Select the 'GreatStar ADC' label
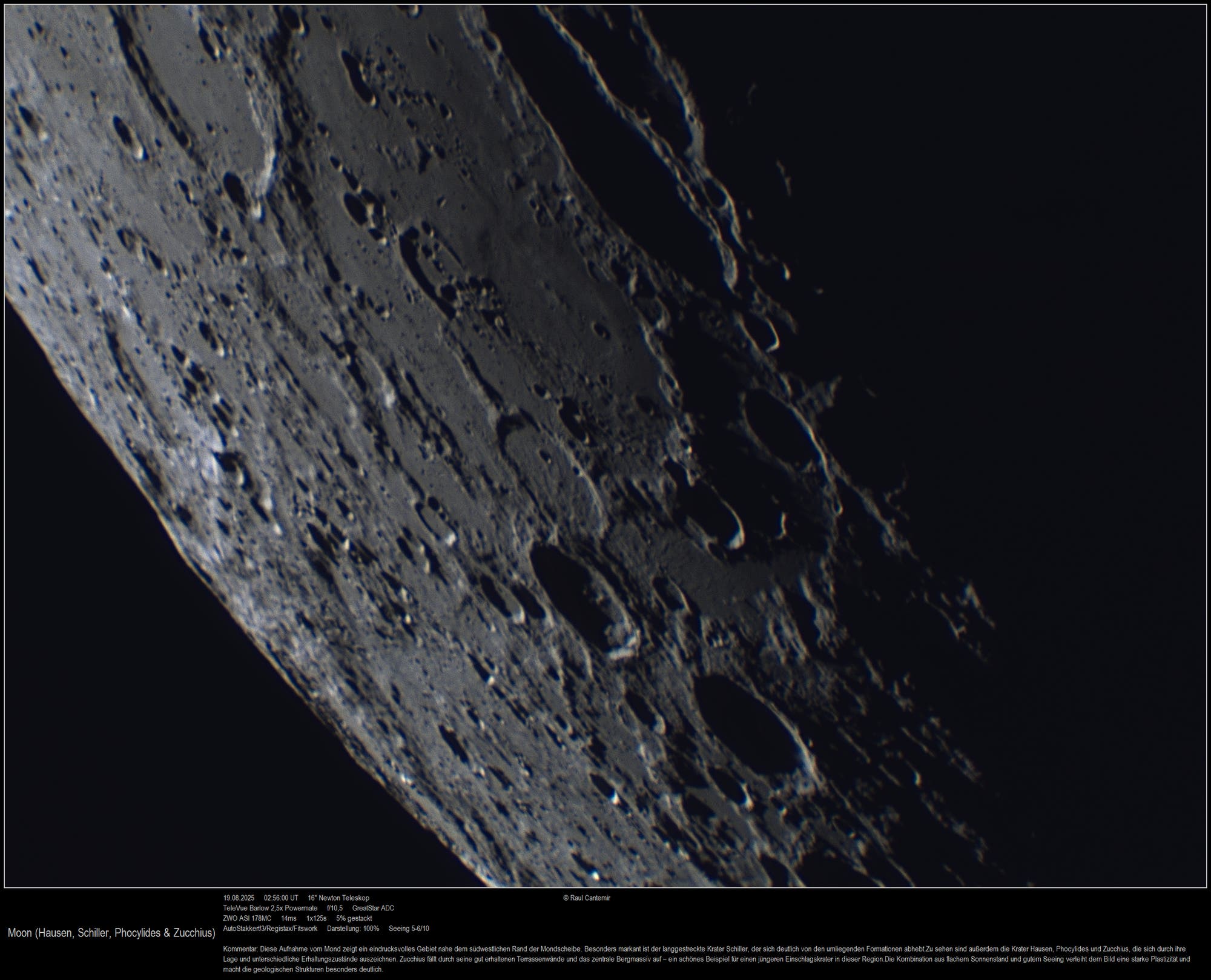 [372, 909]
